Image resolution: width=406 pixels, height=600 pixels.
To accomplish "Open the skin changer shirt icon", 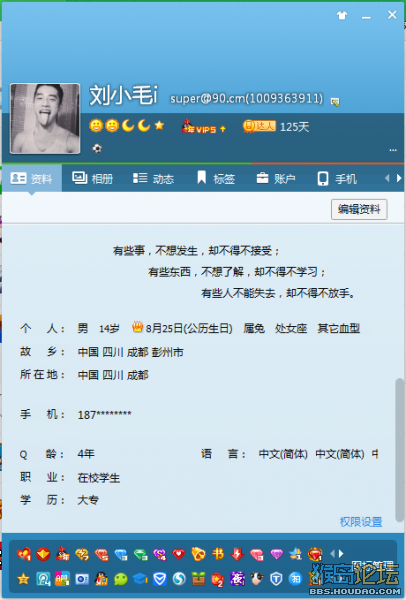I will [x=342, y=15].
